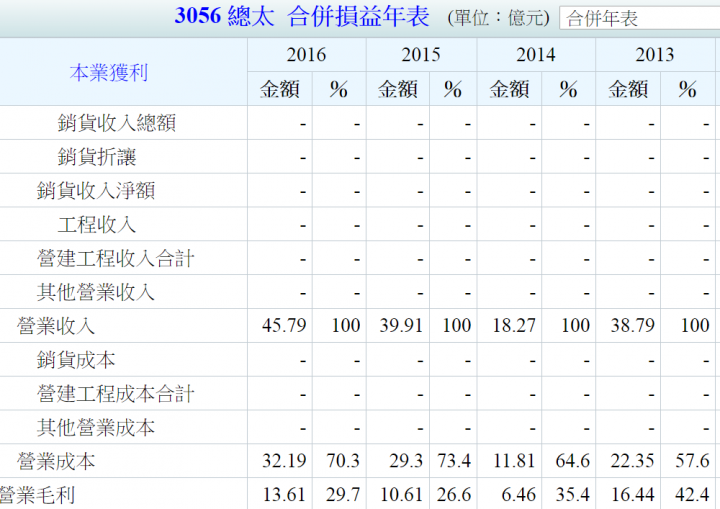Click the 2015 cost percentage 73.4
This screenshot has width=720, height=509.
(454, 460)
